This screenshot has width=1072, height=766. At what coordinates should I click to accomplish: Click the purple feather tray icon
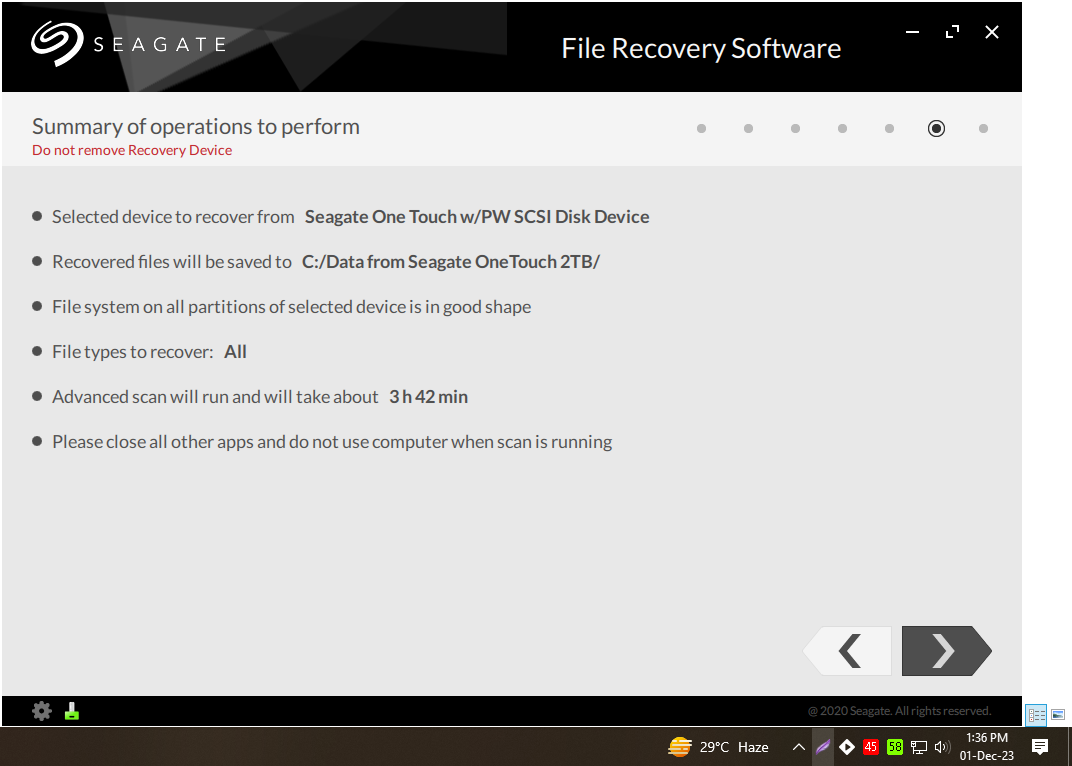(822, 747)
